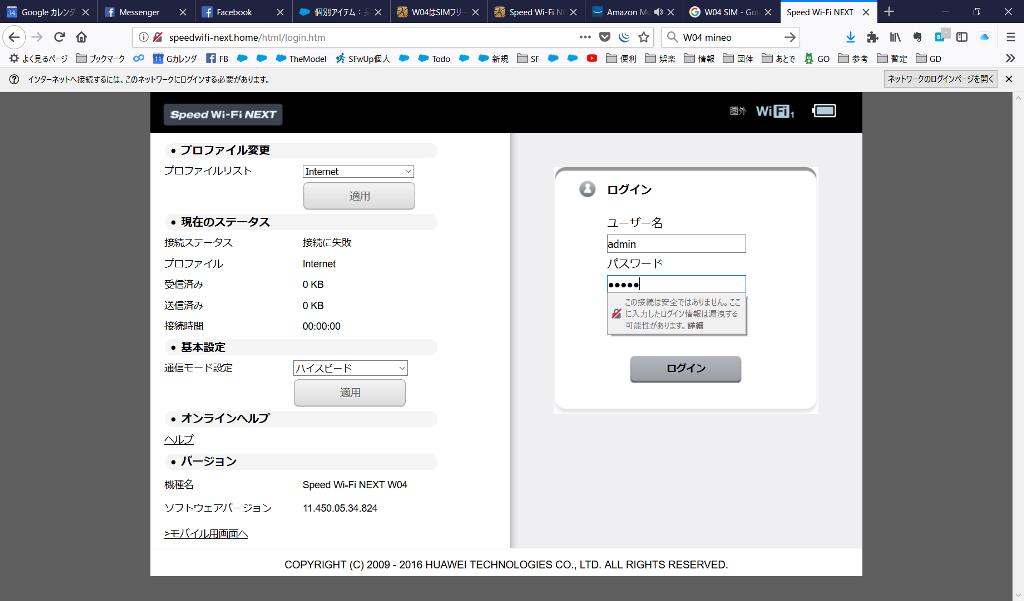Open the あとで bookmarks folder
1024x601 pixels.
click(778, 58)
